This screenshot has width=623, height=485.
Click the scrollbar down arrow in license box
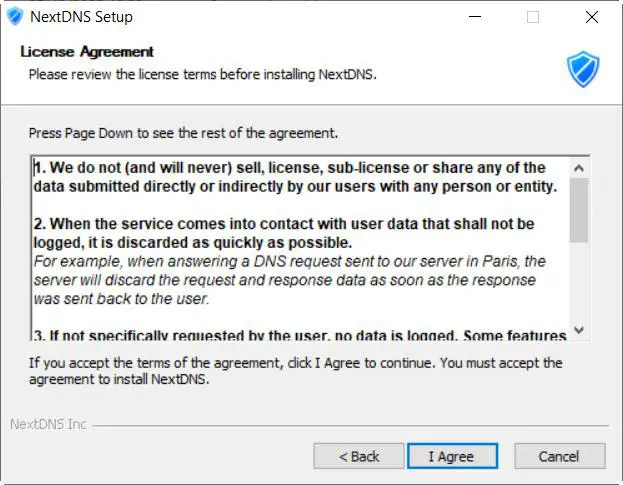[x=578, y=330]
